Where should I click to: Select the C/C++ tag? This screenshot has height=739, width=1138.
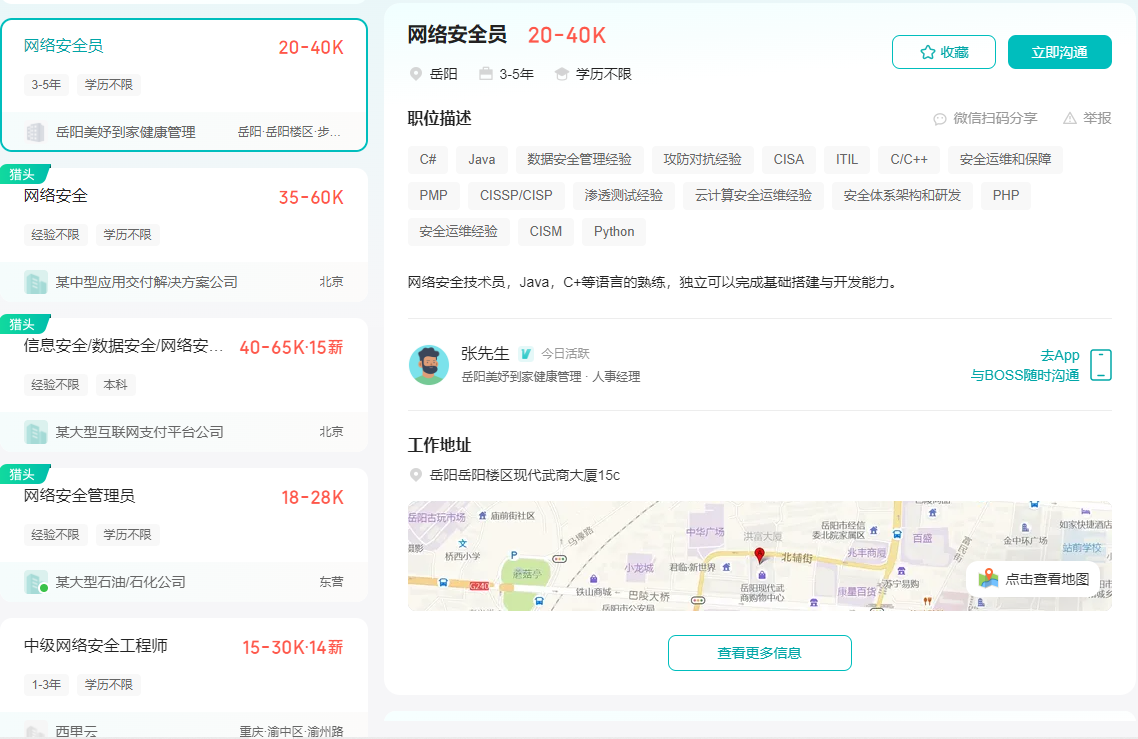[x=909, y=159]
